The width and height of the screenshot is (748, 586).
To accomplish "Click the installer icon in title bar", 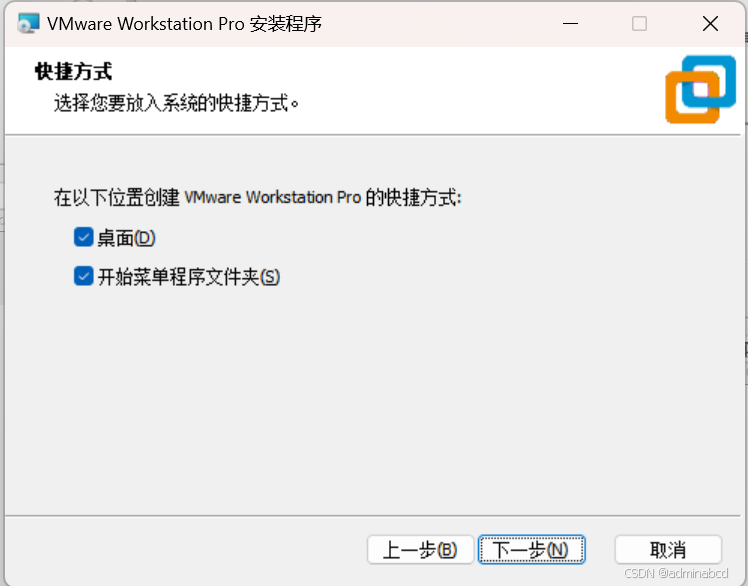I will (28, 23).
